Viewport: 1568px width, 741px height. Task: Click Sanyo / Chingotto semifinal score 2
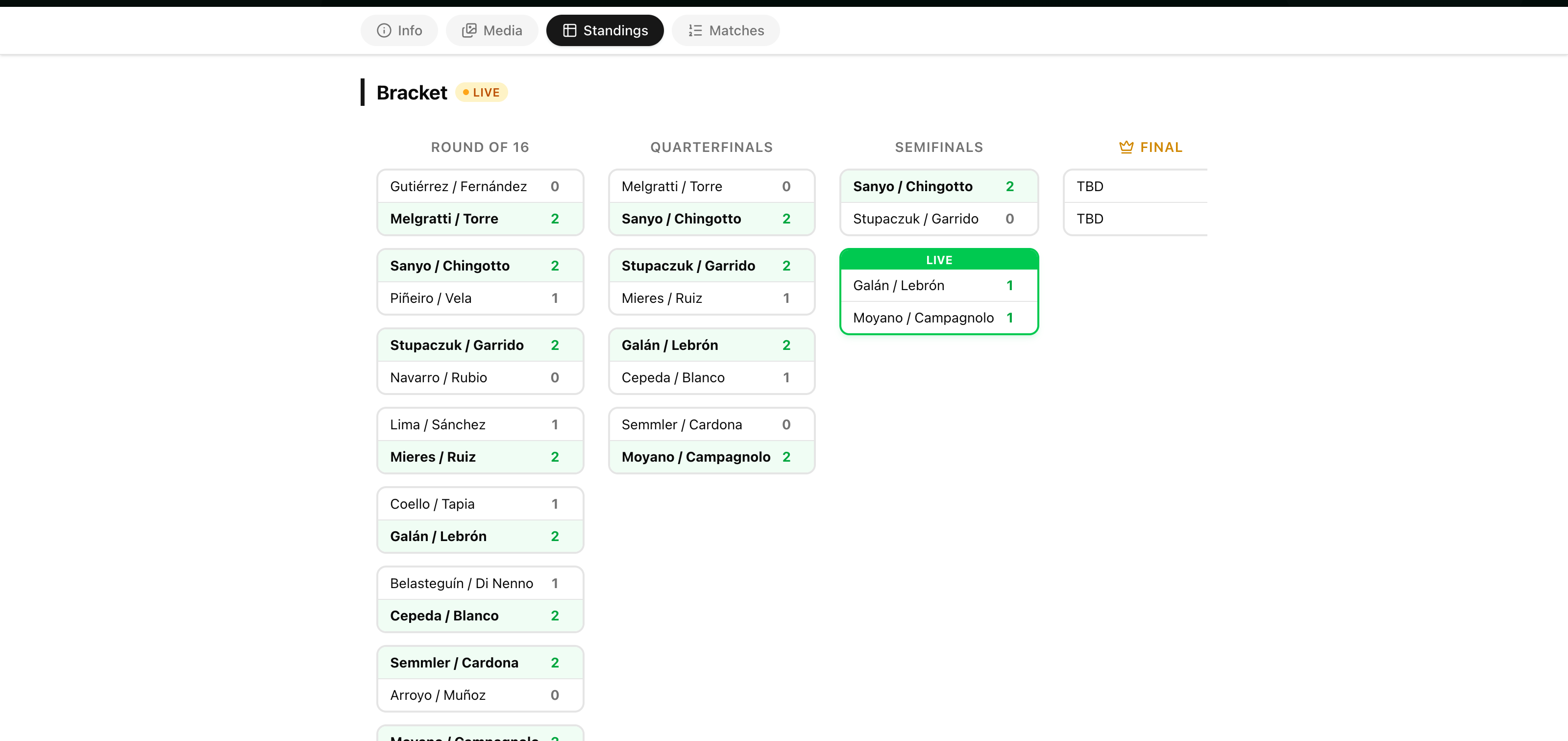click(x=1010, y=186)
